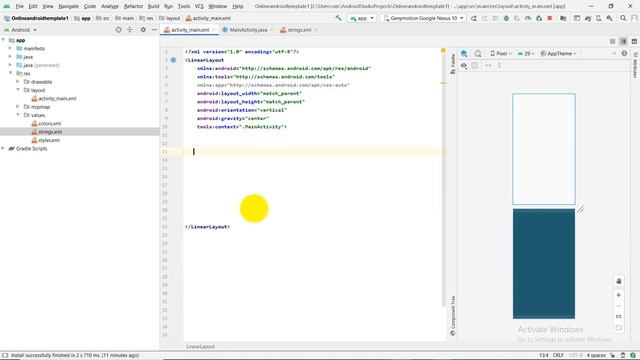This screenshot has width=640, height=360.
Task: Open Genymotion Google Nexus 10 device dropdown
Action: [423, 18]
